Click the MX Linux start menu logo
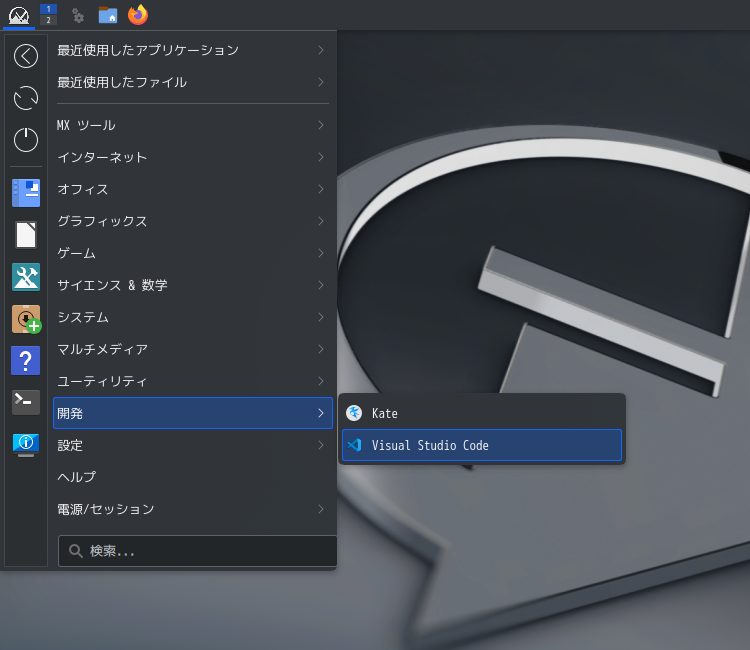The width and height of the screenshot is (750, 650). coord(19,15)
